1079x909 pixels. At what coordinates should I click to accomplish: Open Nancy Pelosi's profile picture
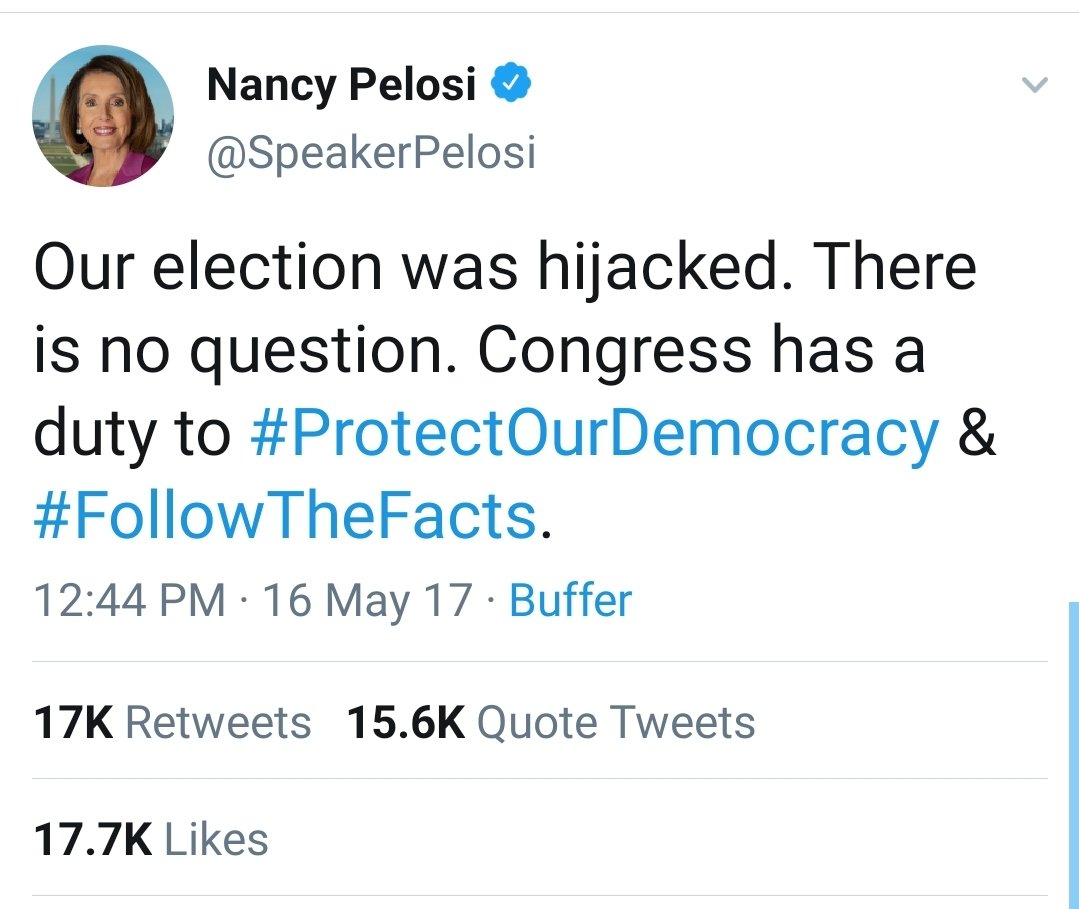coord(103,116)
